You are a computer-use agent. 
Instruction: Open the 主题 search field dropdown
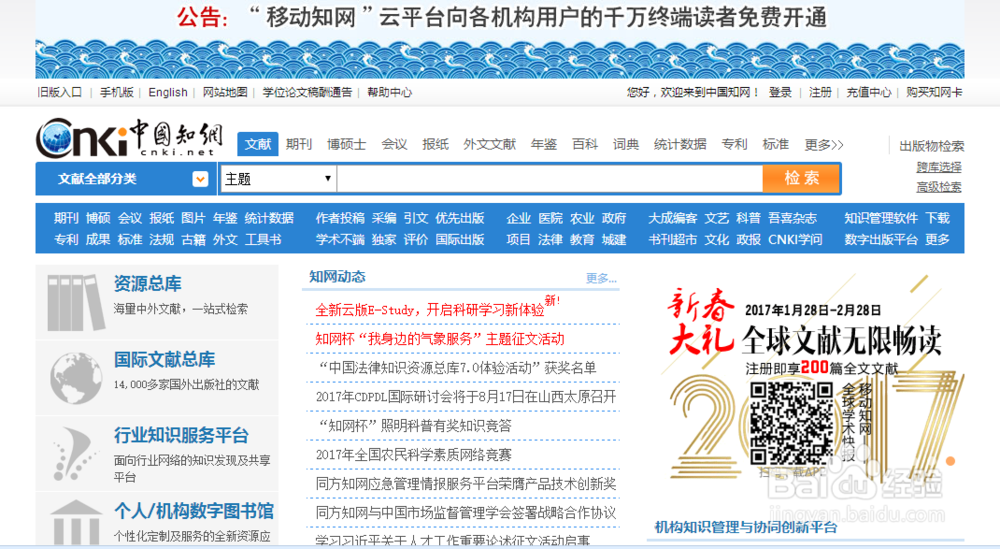[x=278, y=179]
